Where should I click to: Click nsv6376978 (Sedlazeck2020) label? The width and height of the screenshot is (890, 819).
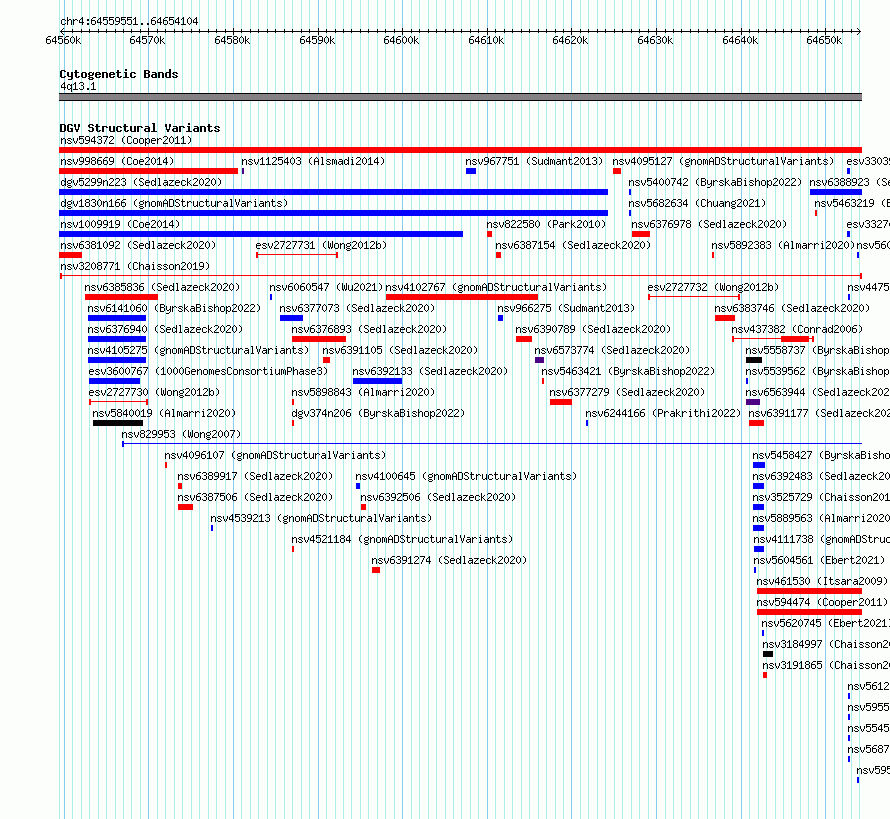click(x=709, y=224)
